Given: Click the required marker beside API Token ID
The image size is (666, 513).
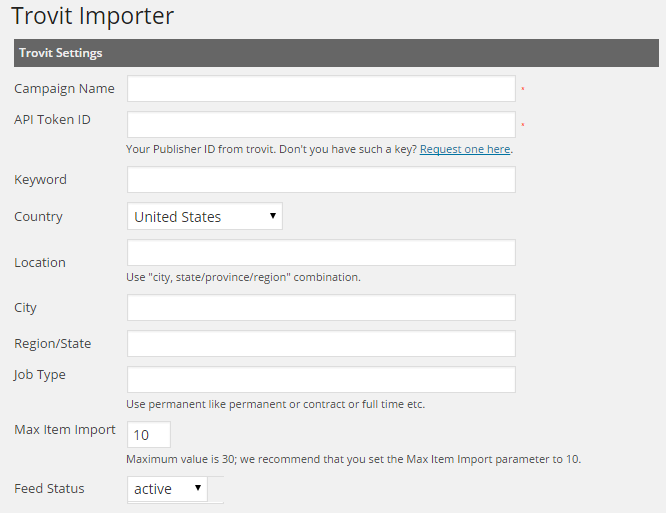Looking at the screenshot, I should pyautogui.click(x=523, y=126).
